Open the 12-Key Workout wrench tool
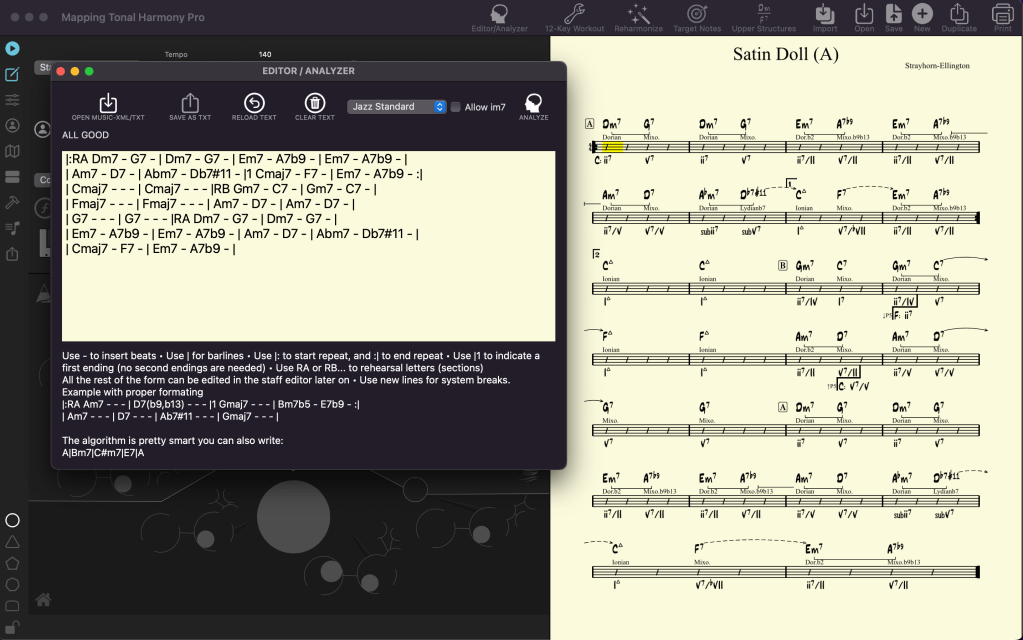This screenshot has height=640, width=1023. 574,14
